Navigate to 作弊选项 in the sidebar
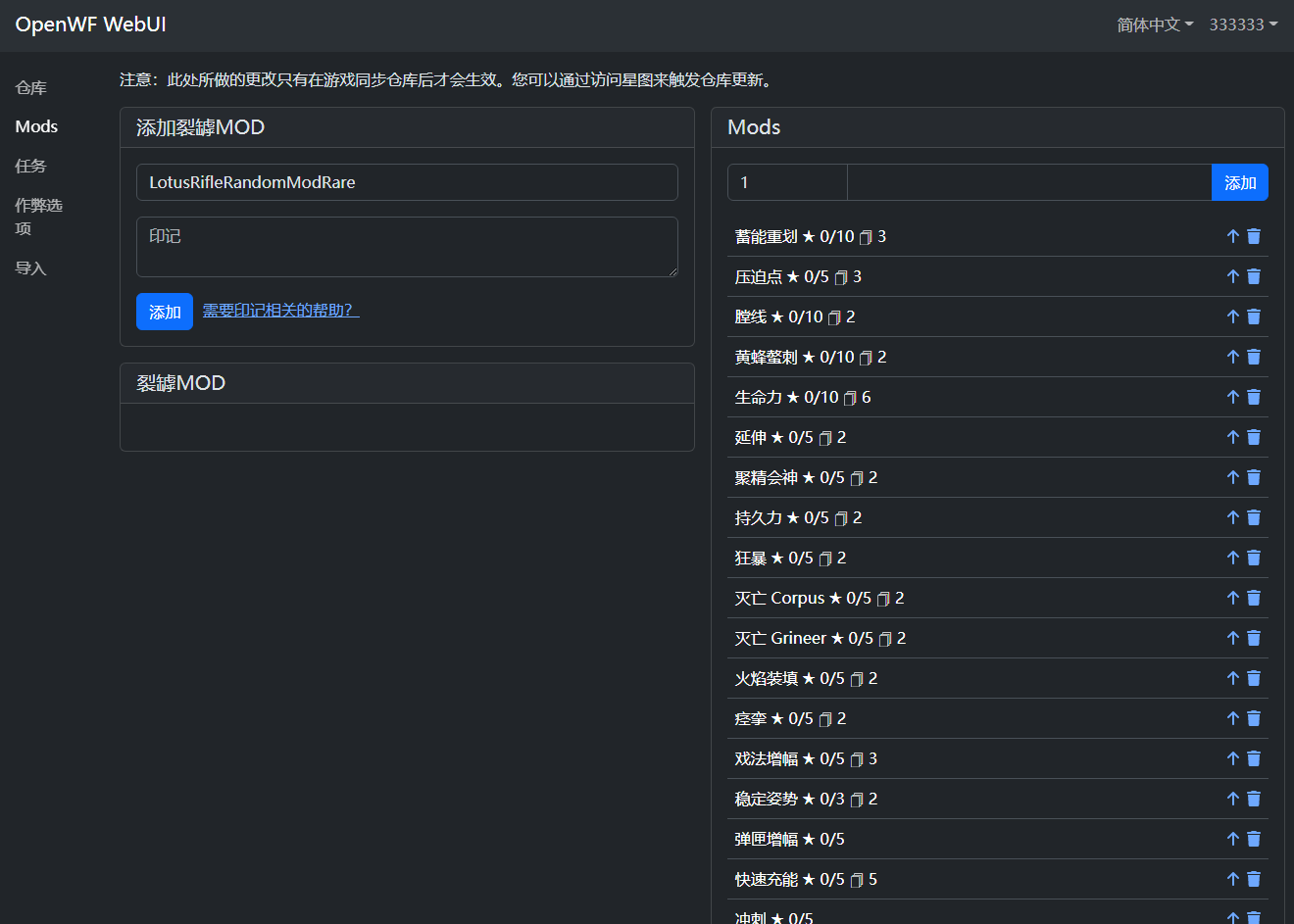 point(38,217)
